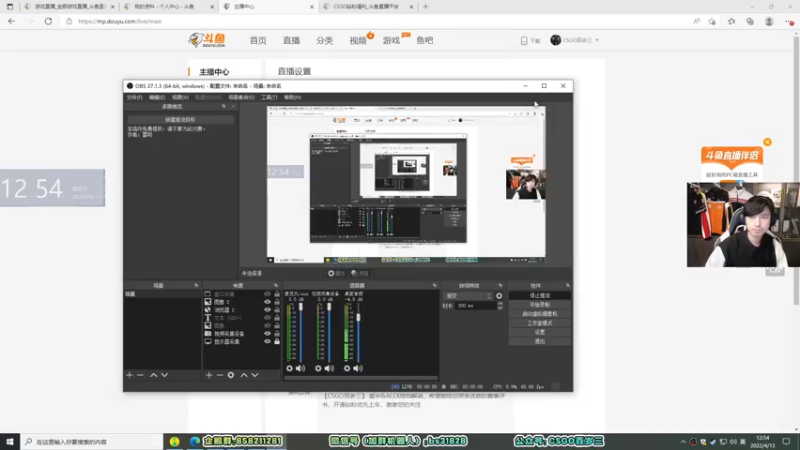The width and height of the screenshot is (800, 450).
Task: Close the 多路推流 dock panel
Action: coord(233,106)
